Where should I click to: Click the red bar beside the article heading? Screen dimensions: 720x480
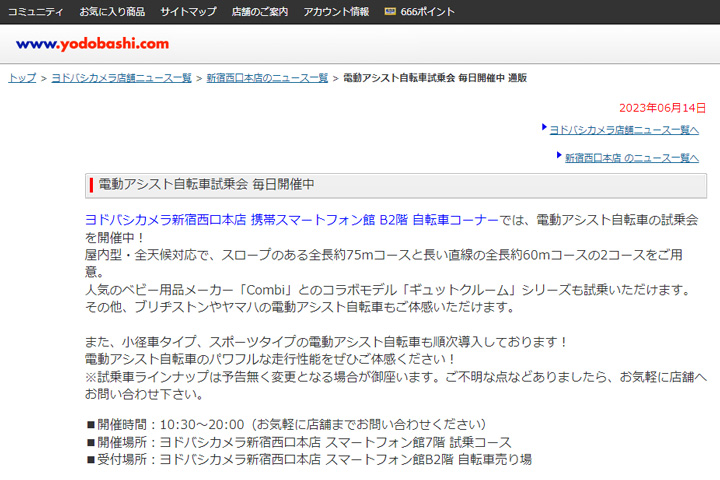coord(91,185)
